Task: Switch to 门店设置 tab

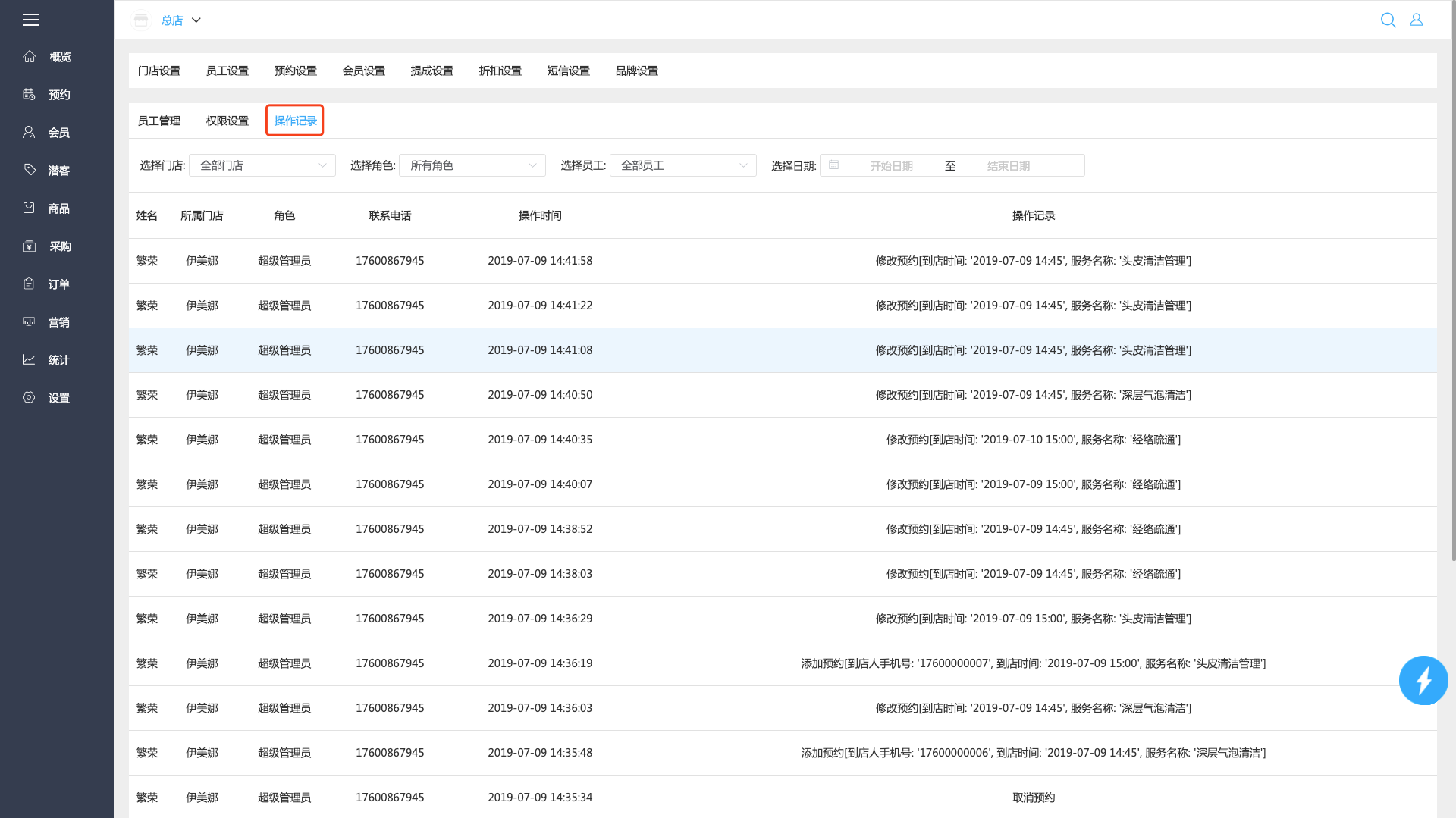Action: [159, 71]
